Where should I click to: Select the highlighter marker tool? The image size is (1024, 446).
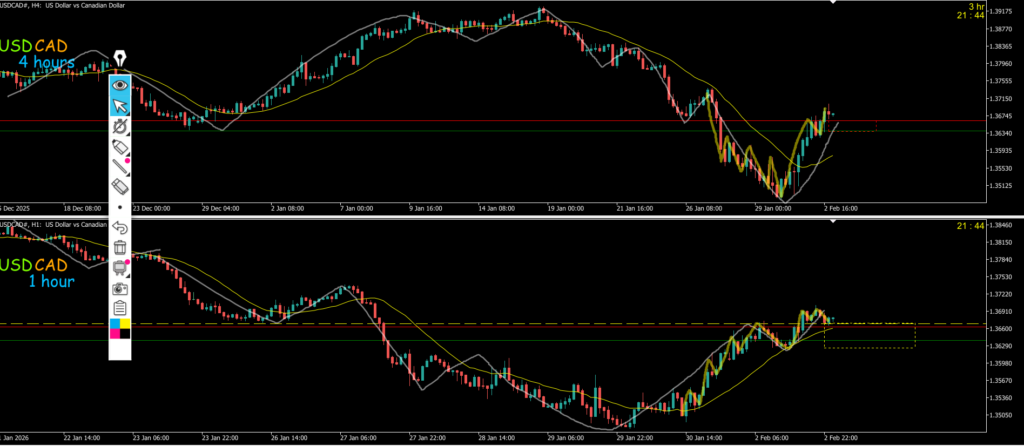tap(120, 147)
